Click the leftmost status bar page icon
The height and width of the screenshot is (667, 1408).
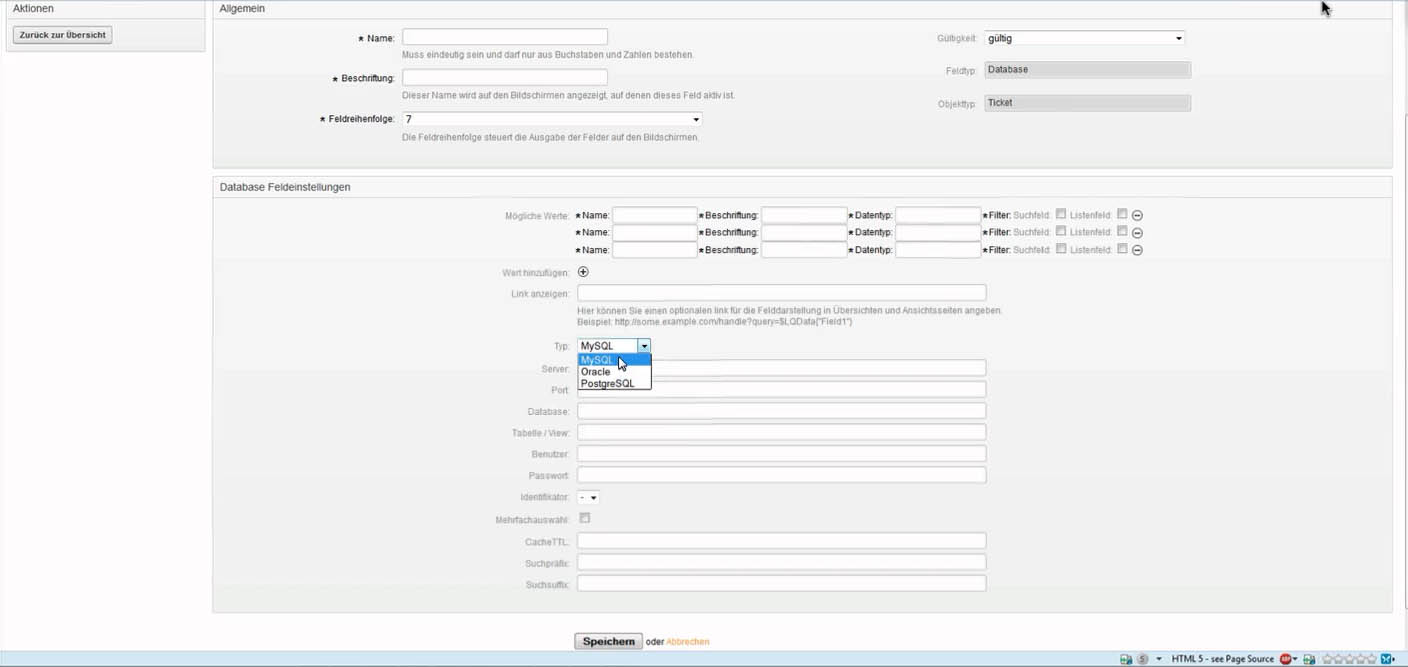click(x=1126, y=659)
